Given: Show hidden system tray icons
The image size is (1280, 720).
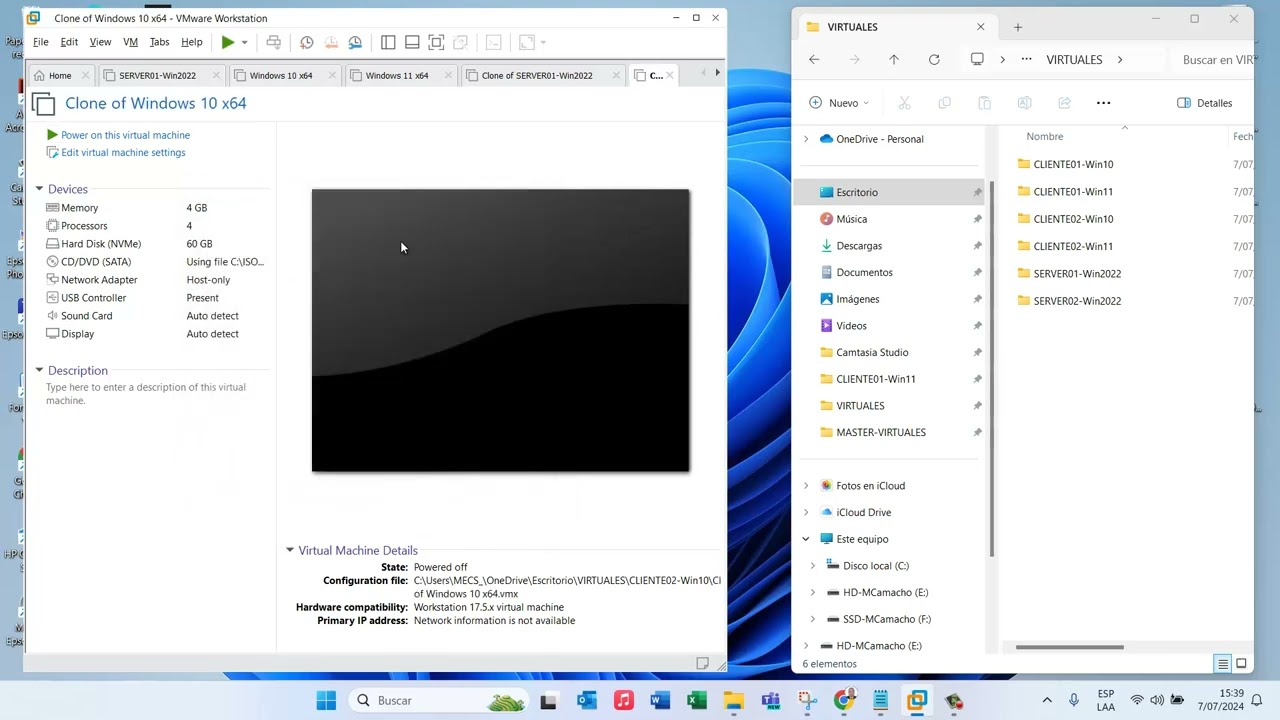Looking at the screenshot, I should pos(1047,700).
